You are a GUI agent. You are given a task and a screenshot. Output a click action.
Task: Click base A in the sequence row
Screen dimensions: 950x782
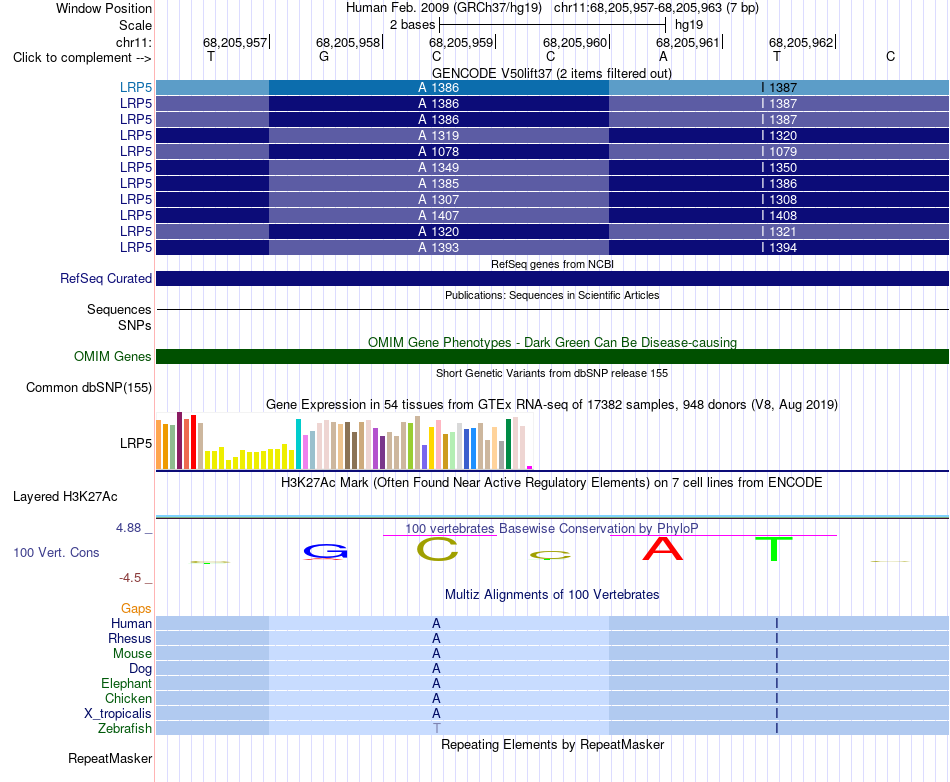click(663, 56)
